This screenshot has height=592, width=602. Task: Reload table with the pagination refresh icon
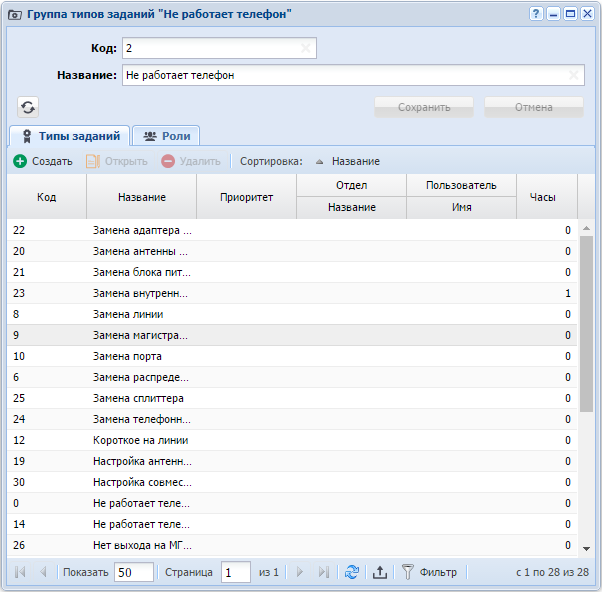point(352,572)
